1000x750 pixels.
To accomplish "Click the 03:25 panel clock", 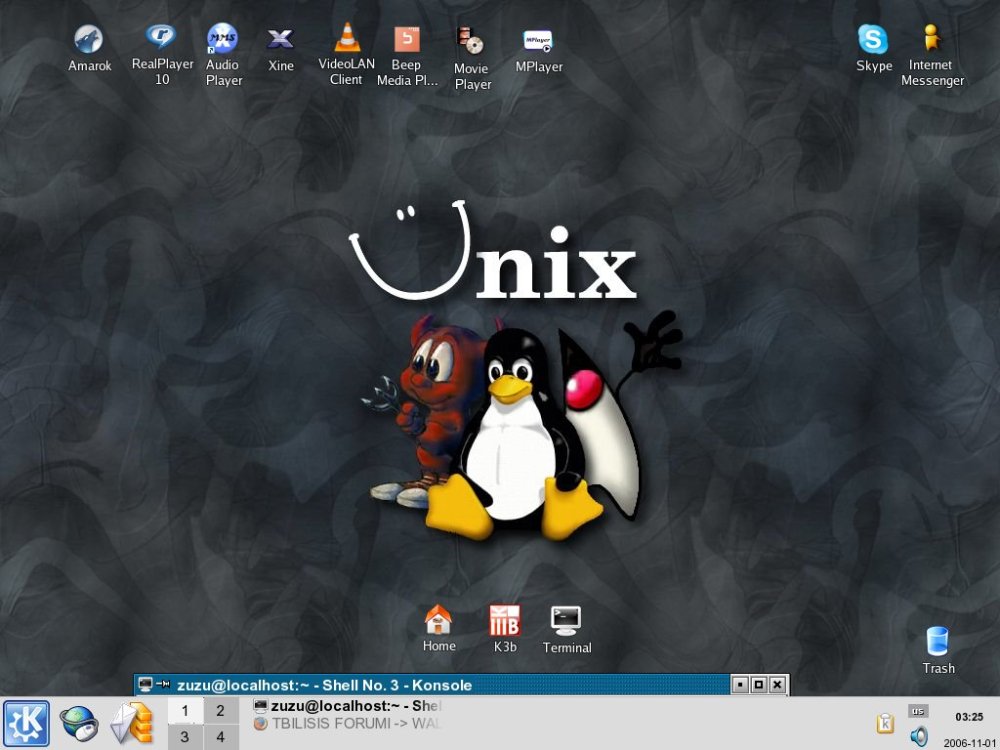I will 969,717.
